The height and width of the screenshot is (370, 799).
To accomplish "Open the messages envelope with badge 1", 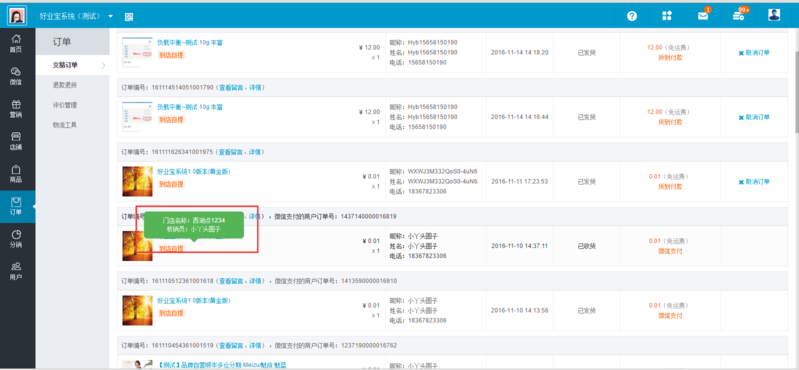I will pos(704,15).
